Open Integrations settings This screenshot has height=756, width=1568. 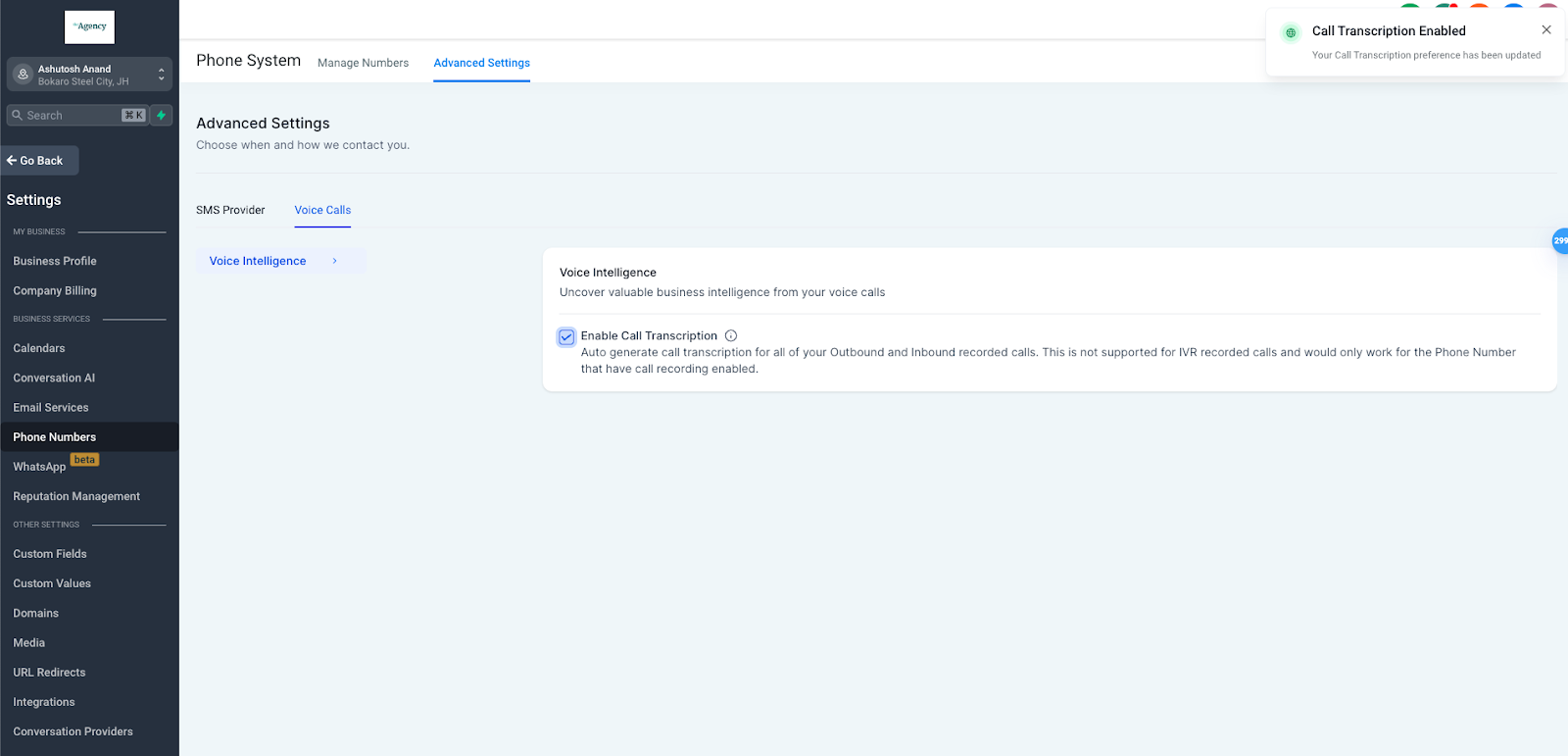[x=44, y=702]
